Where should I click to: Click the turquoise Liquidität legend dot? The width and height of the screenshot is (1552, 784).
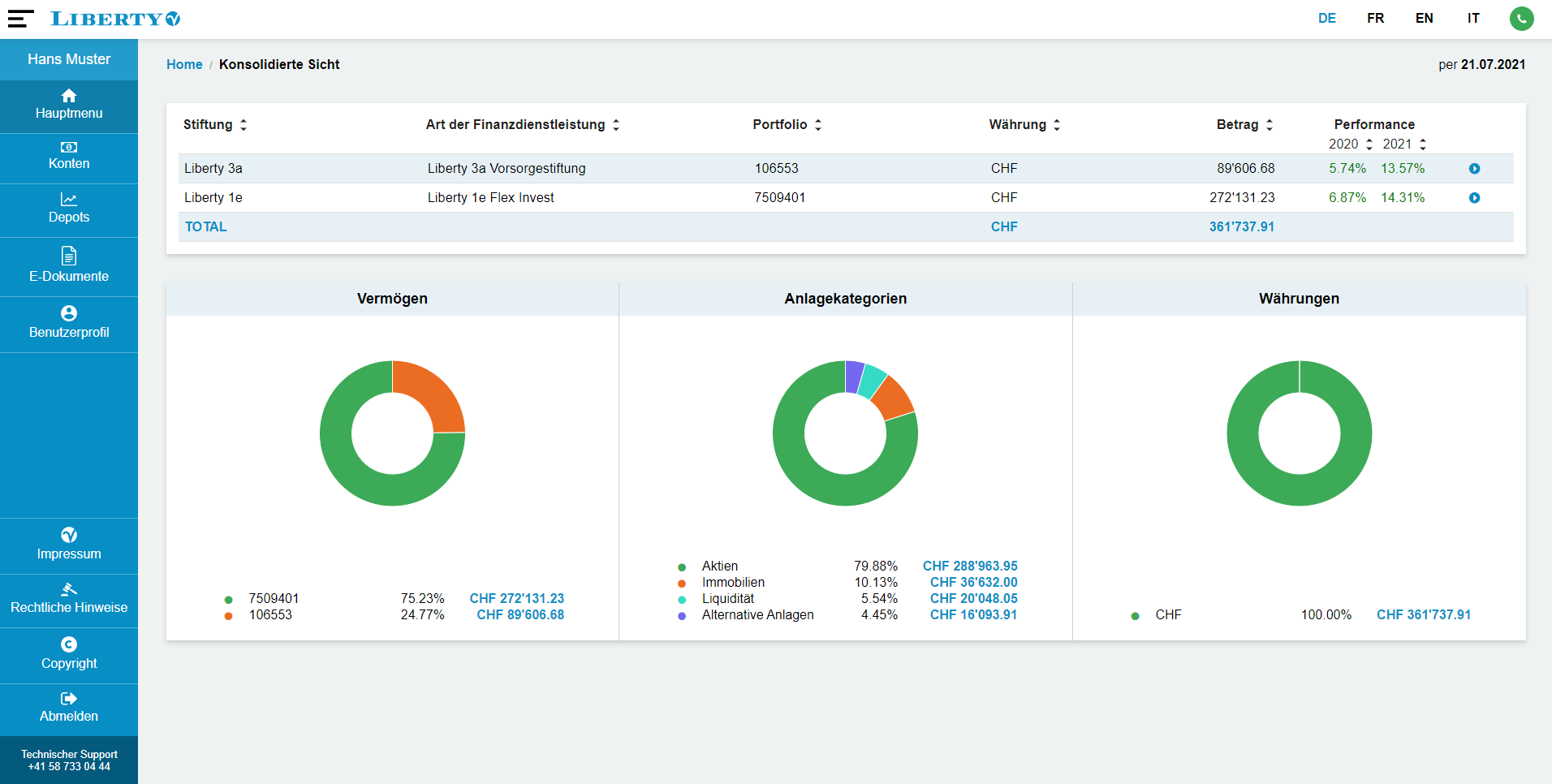click(682, 600)
